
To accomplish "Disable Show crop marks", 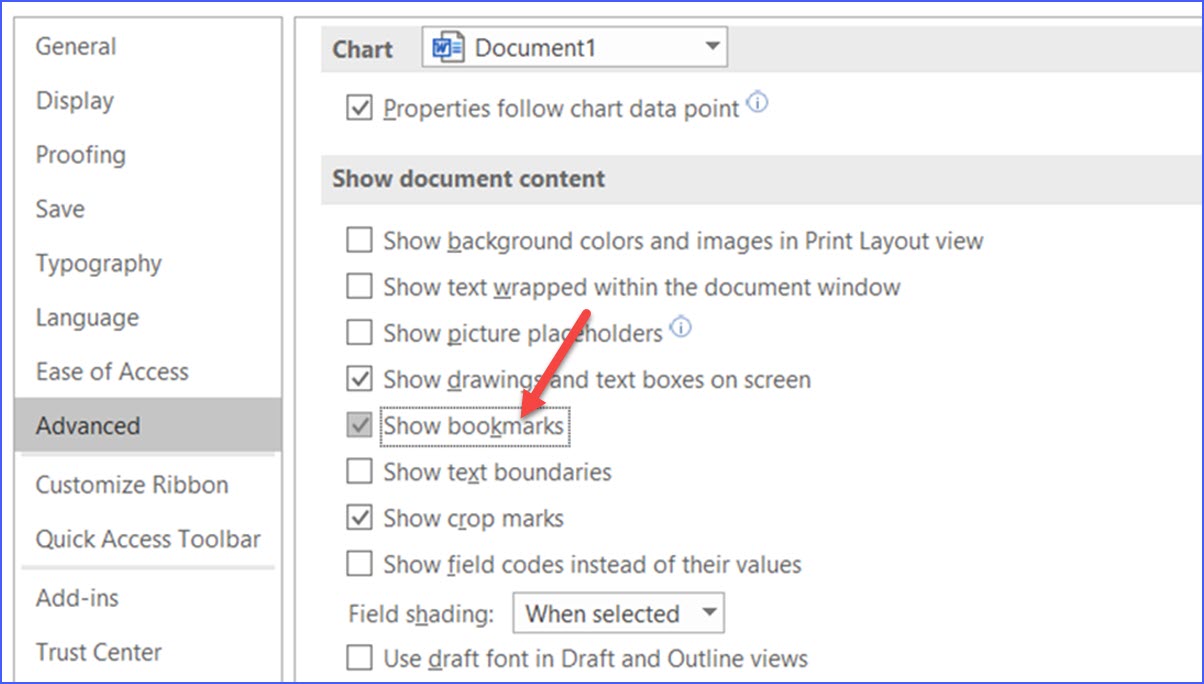I will [358, 518].
